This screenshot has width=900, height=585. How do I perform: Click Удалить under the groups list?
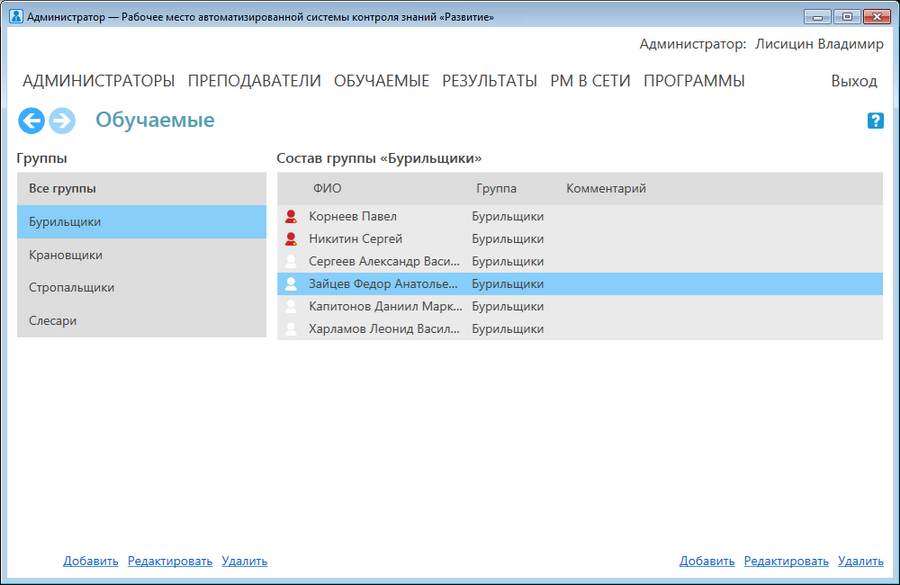tap(245, 561)
